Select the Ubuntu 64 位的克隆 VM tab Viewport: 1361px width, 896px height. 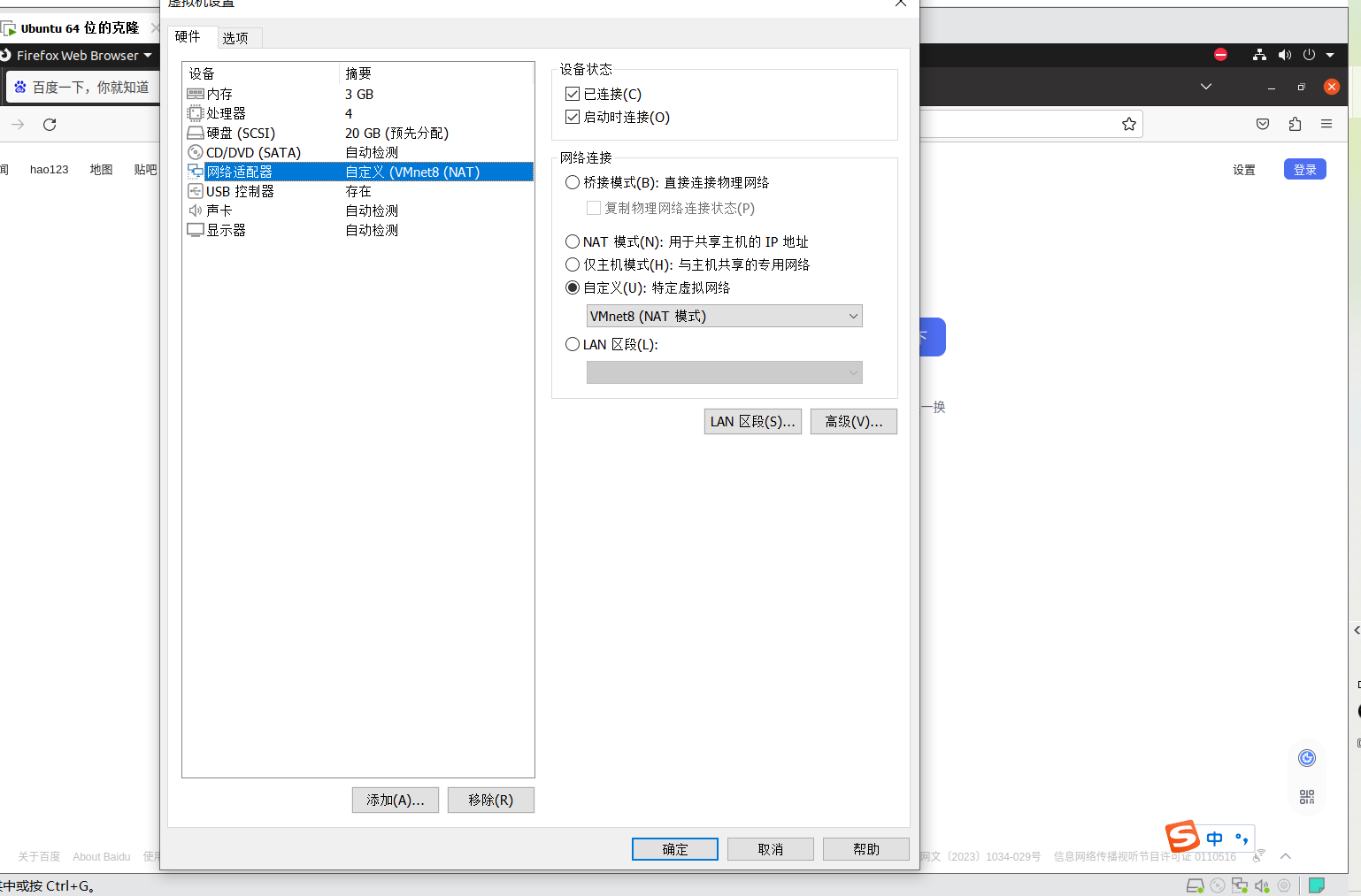[x=80, y=28]
